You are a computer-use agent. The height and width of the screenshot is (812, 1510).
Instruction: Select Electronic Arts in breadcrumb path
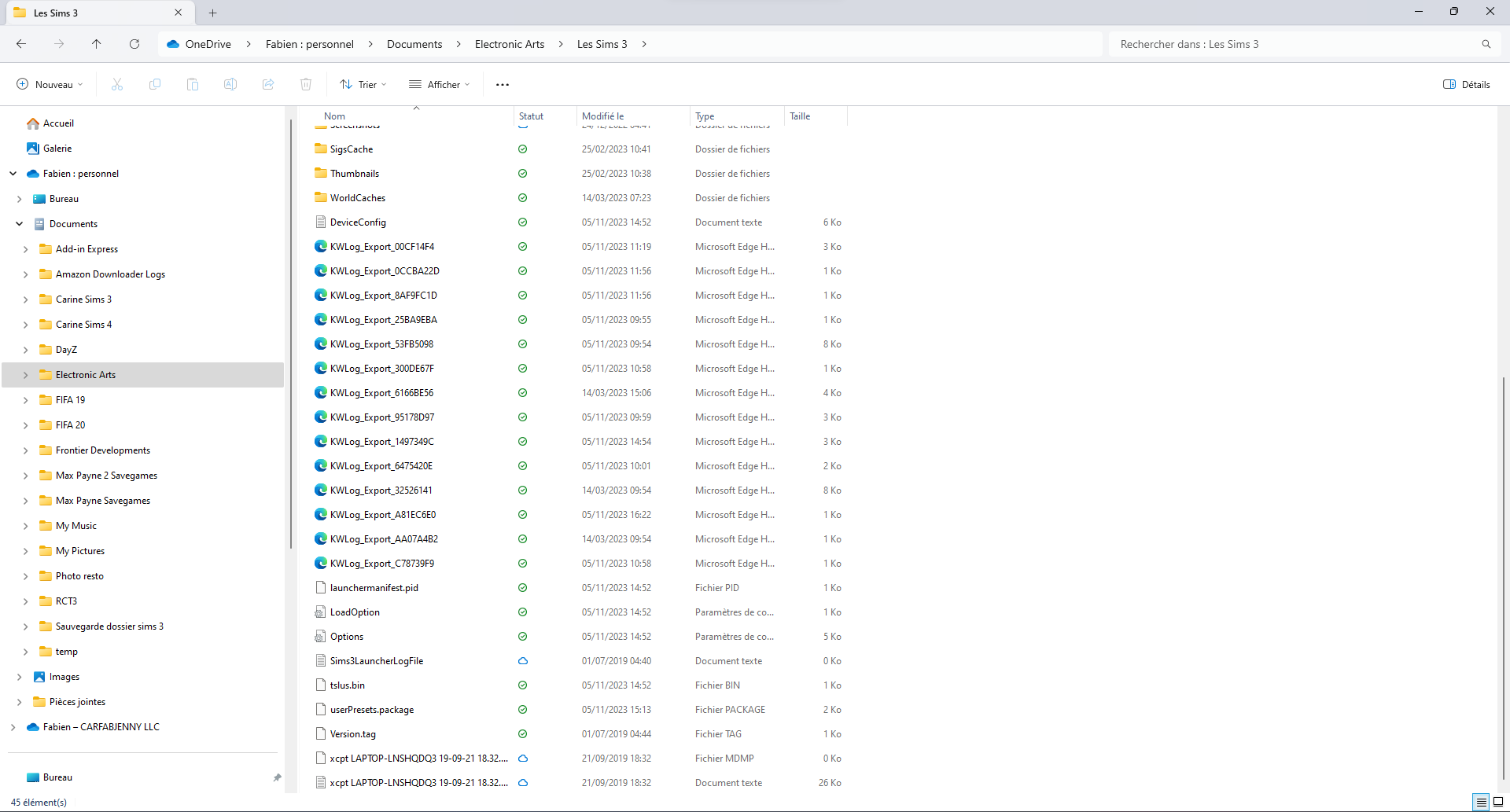click(510, 44)
